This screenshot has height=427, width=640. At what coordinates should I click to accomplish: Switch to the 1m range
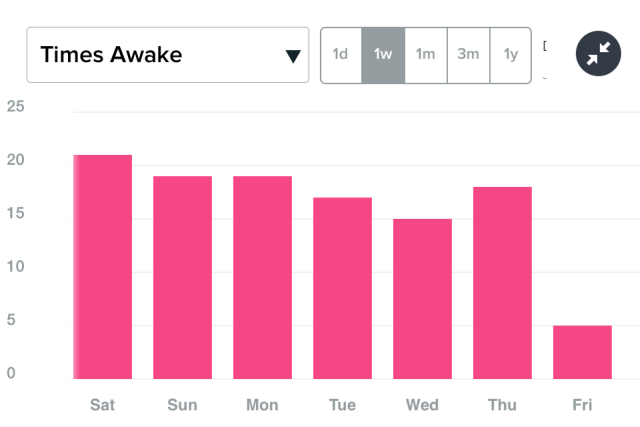tap(426, 55)
